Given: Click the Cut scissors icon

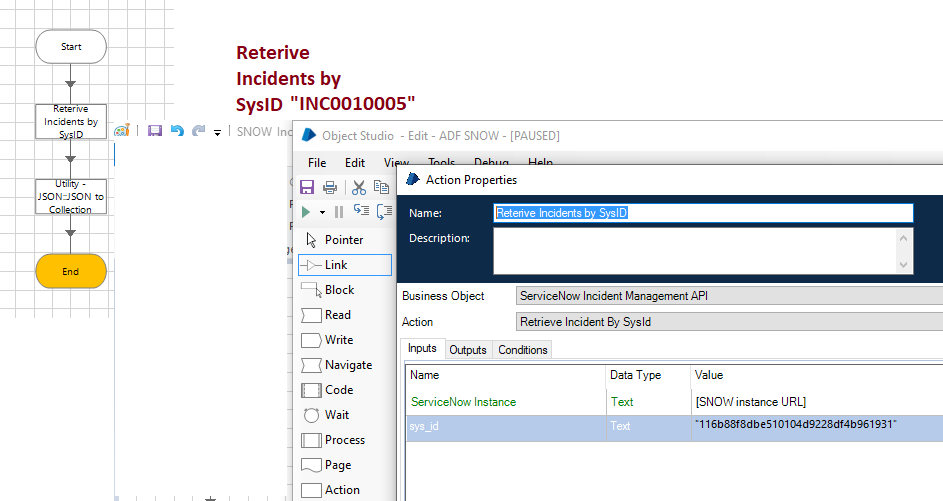Looking at the screenshot, I should click(x=359, y=187).
